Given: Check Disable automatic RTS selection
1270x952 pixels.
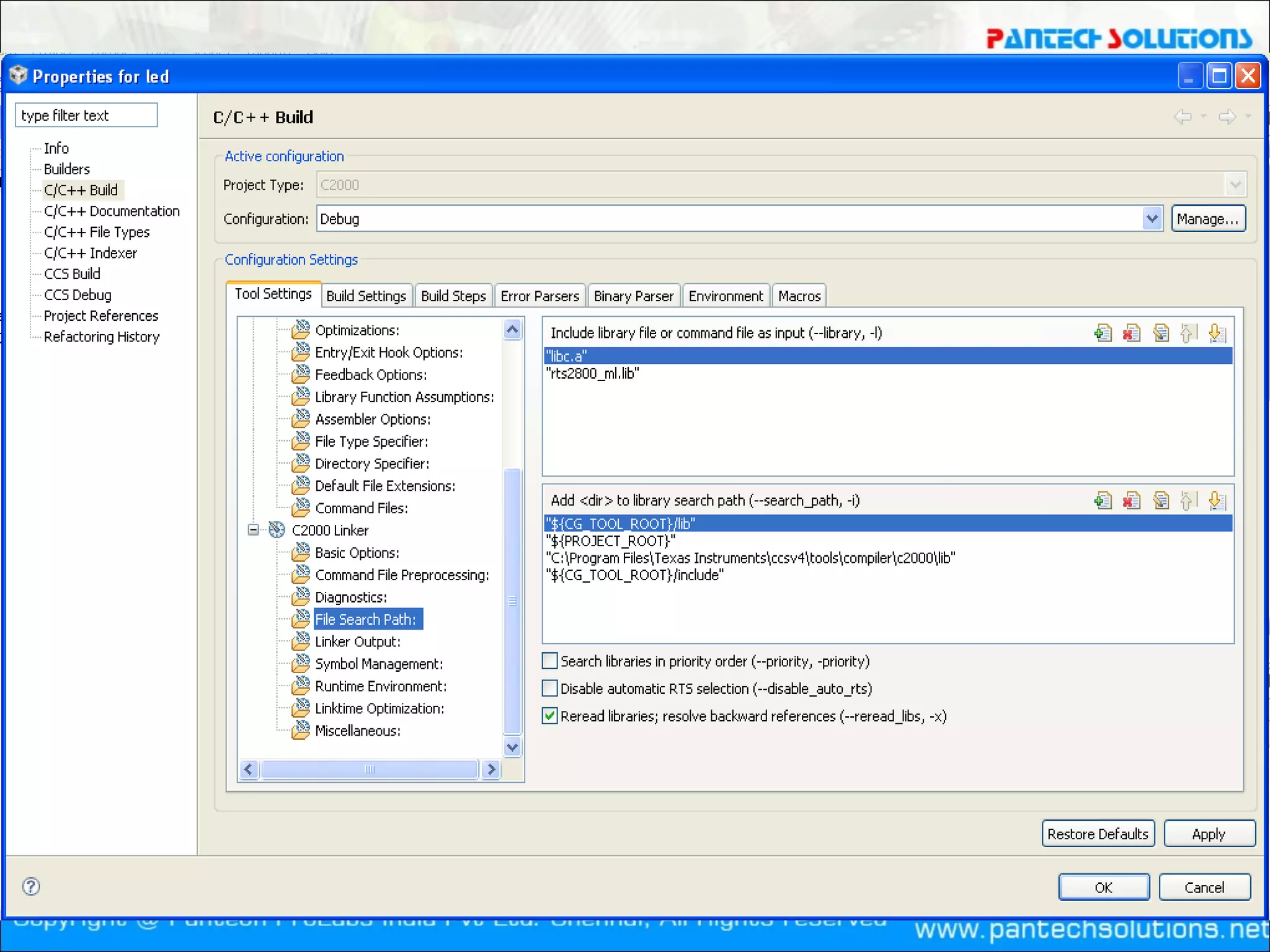Looking at the screenshot, I should [x=550, y=688].
